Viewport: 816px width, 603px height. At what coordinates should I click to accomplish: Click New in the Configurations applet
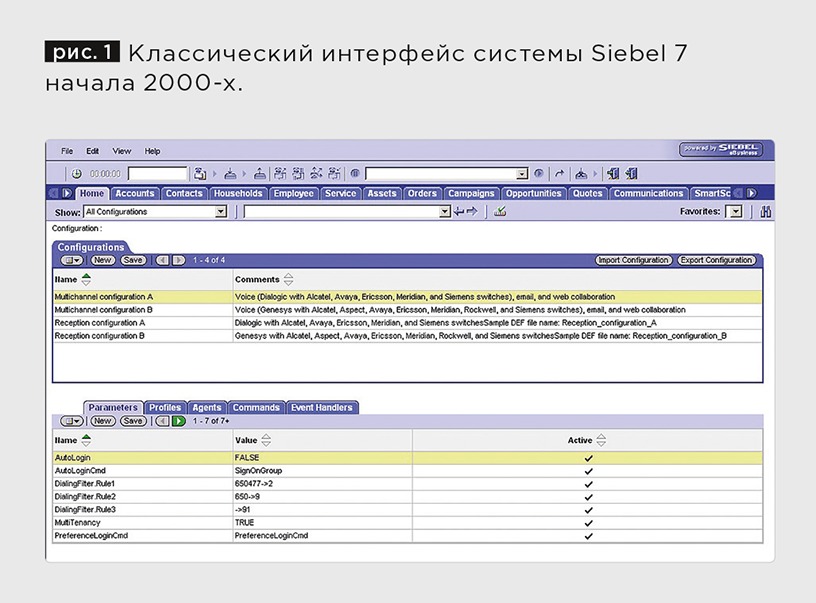click(103, 260)
